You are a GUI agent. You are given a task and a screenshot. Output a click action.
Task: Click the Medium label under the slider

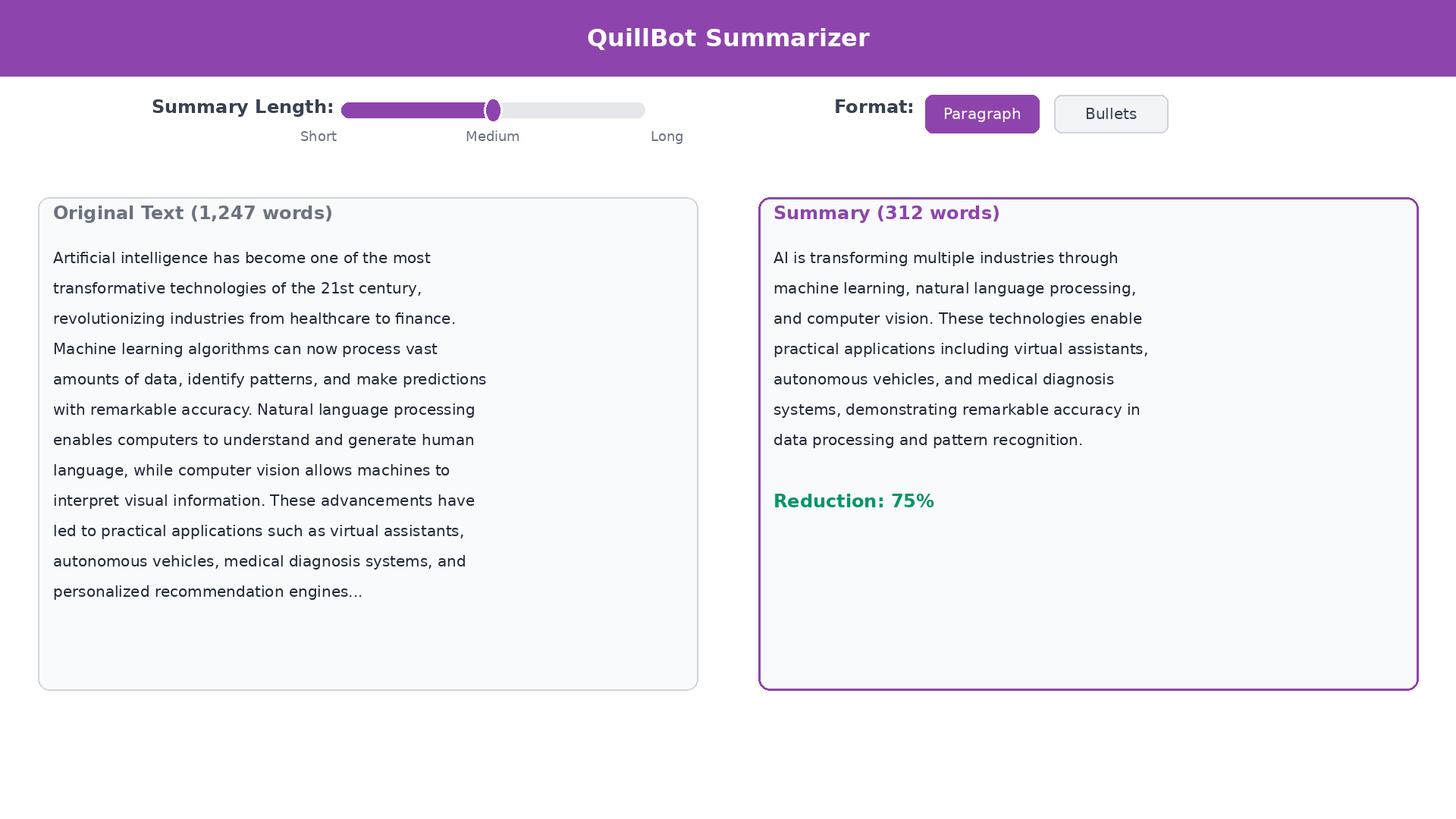pos(492,136)
